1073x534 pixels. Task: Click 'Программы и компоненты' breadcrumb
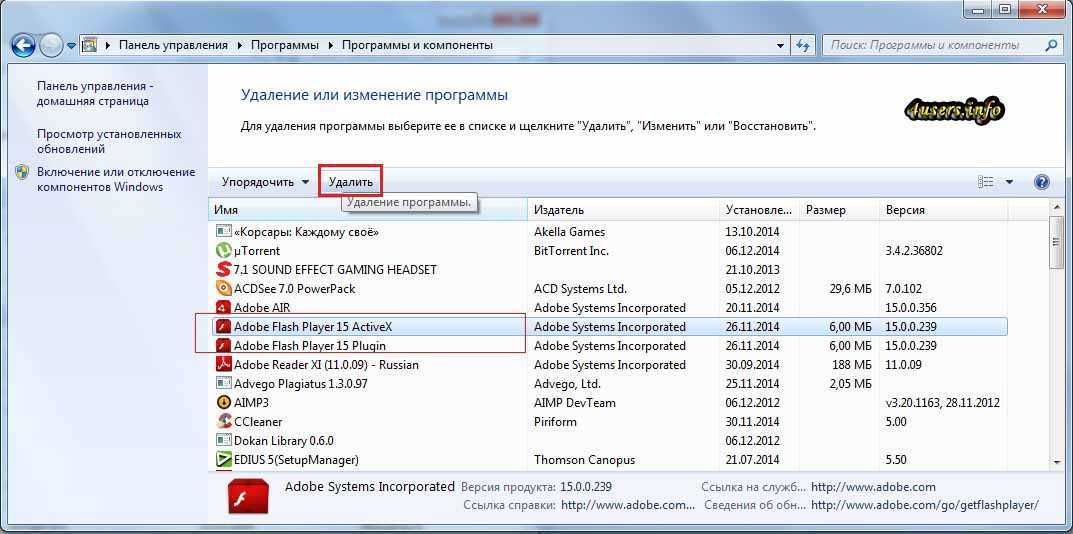pos(417,45)
